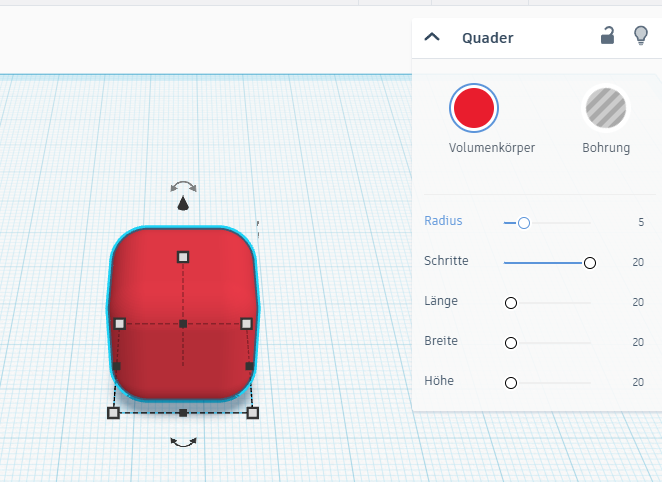Screen dimensions: 662x482
Task: Click the right white corner handle on the cube
Action: pyautogui.click(x=246, y=324)
